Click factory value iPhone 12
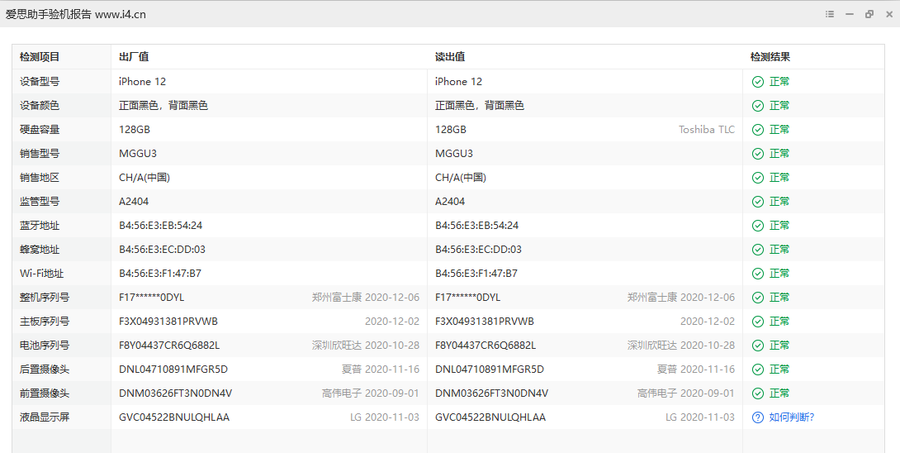The image size is (900, 453). [142, 82]
